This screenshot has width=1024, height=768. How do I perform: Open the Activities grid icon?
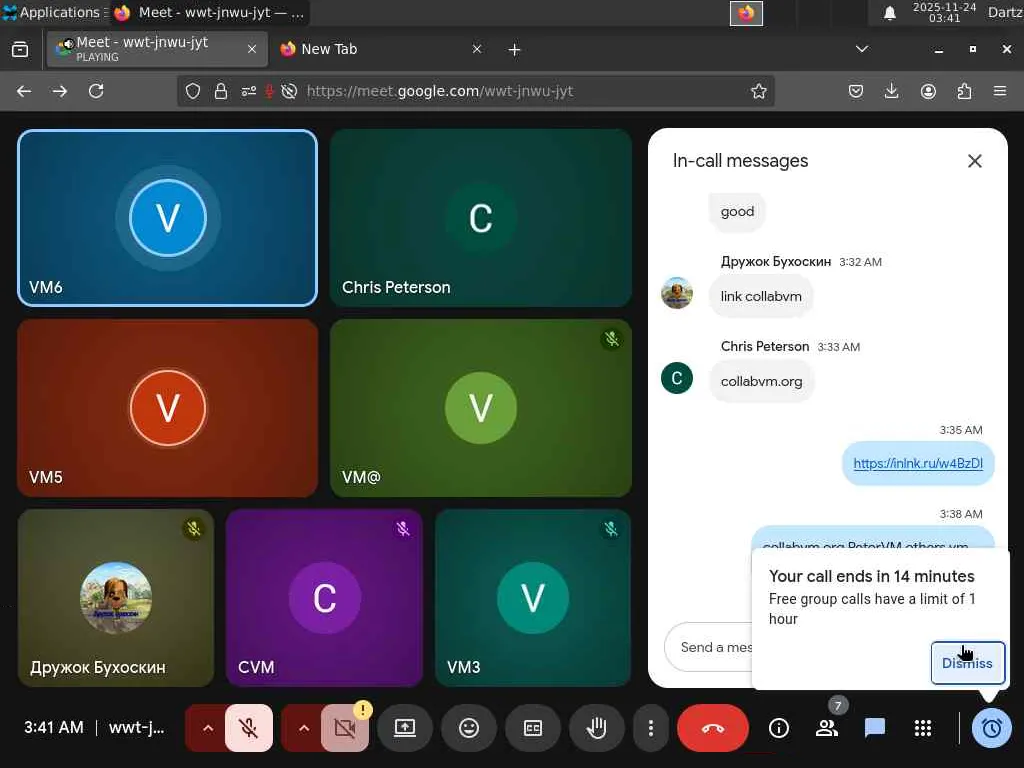923,728
